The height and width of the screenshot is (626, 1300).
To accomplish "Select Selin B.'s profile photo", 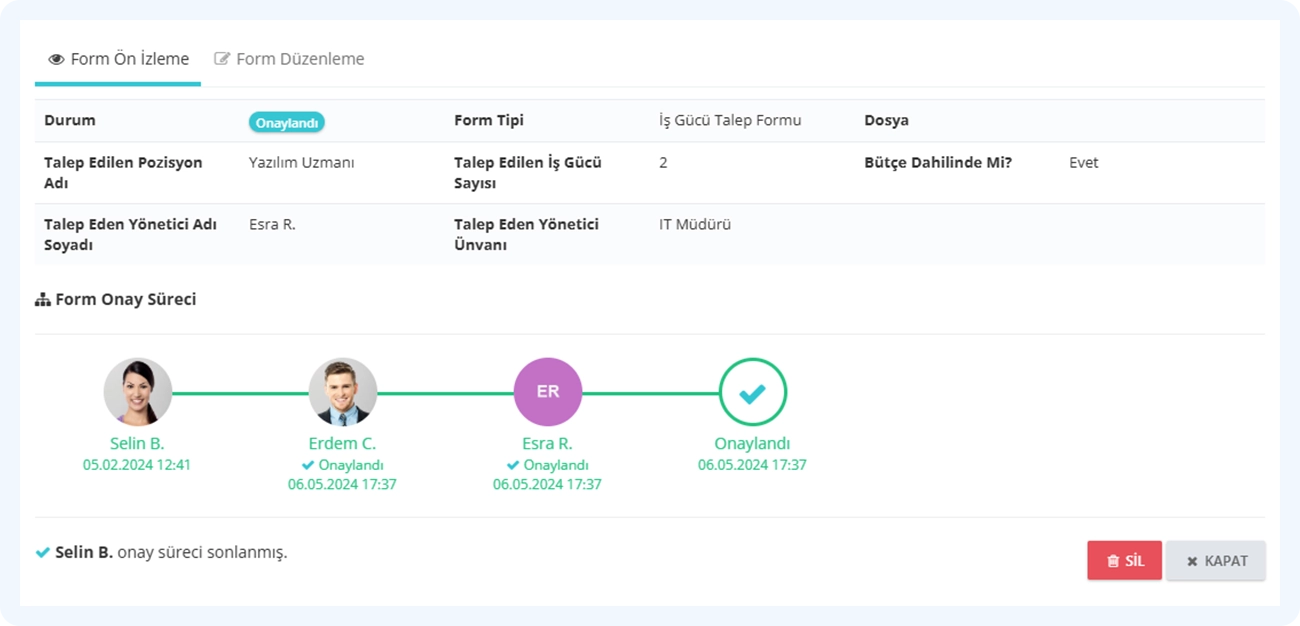I will coord(138,392).
